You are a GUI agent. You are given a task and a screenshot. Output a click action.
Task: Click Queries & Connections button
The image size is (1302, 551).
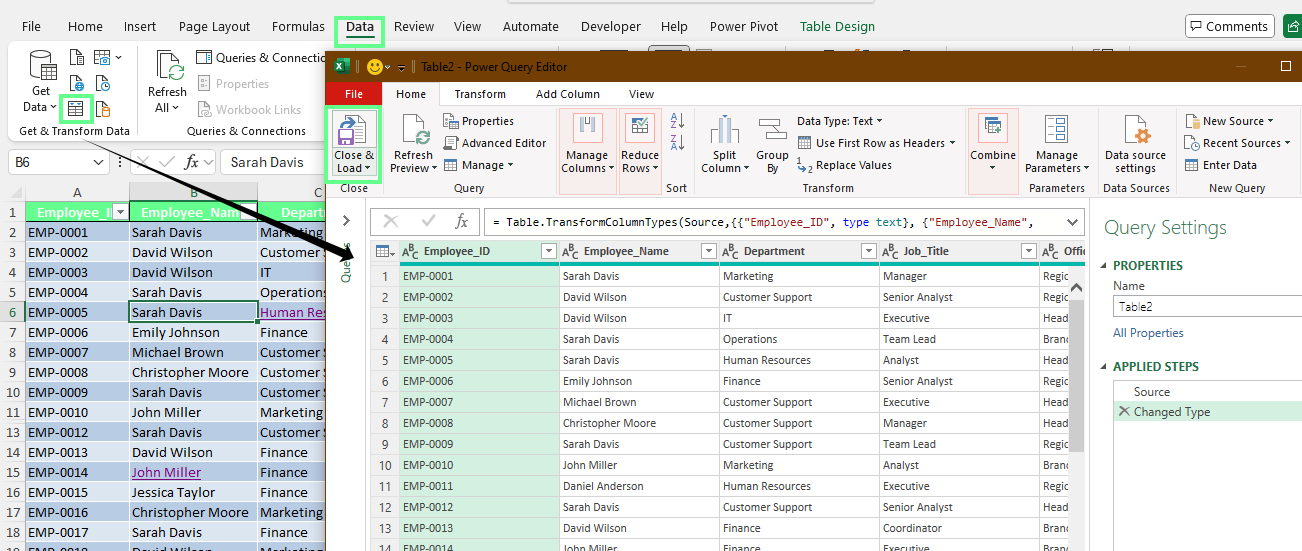260,58
